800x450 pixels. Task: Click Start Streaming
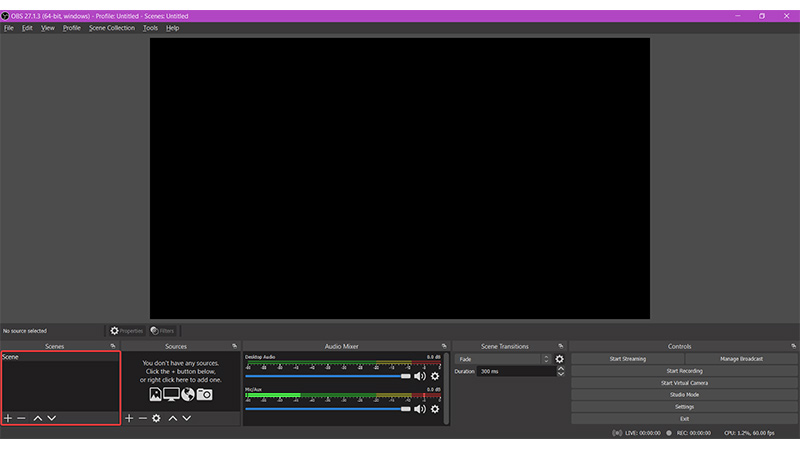pos(628,359)
